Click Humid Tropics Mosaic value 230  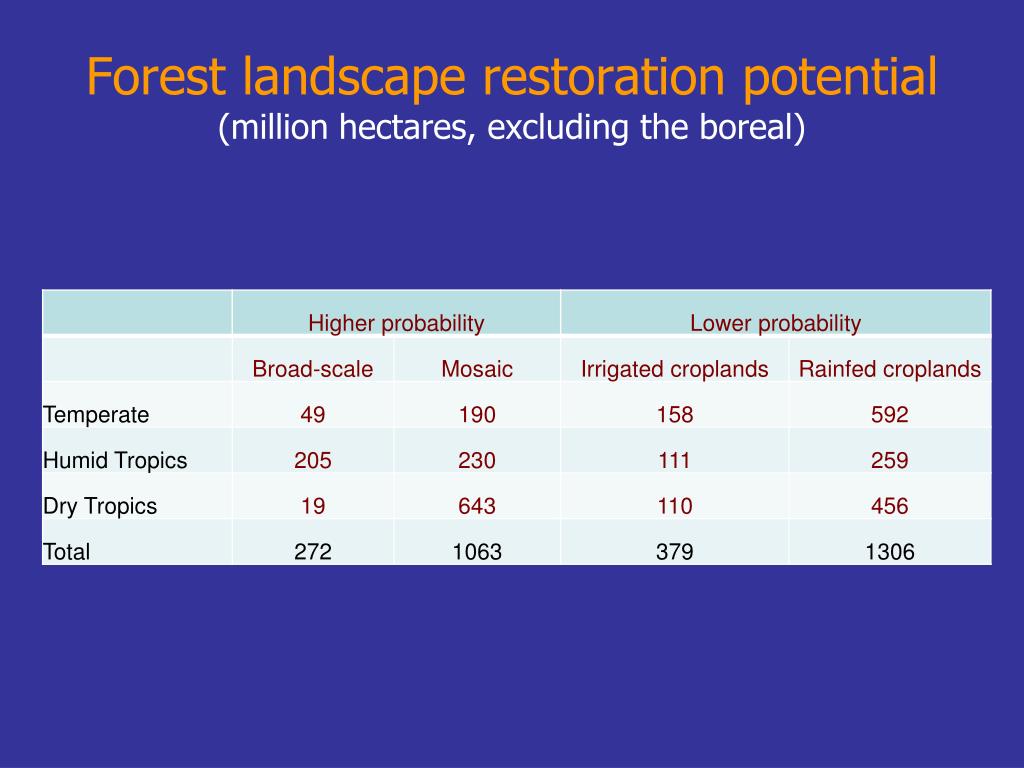(x=477, y=460)
